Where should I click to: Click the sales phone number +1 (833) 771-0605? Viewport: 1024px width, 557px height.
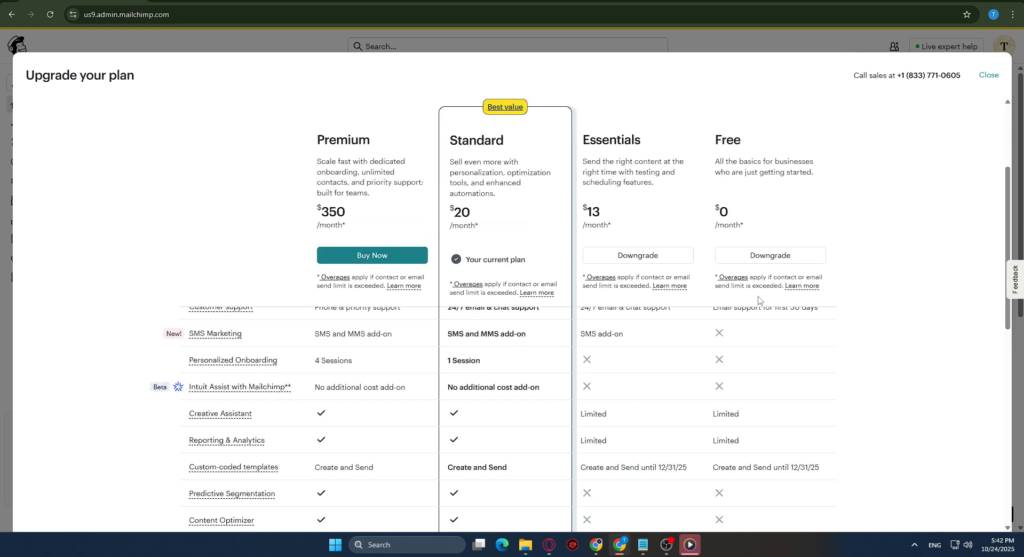tap(928, 75)
